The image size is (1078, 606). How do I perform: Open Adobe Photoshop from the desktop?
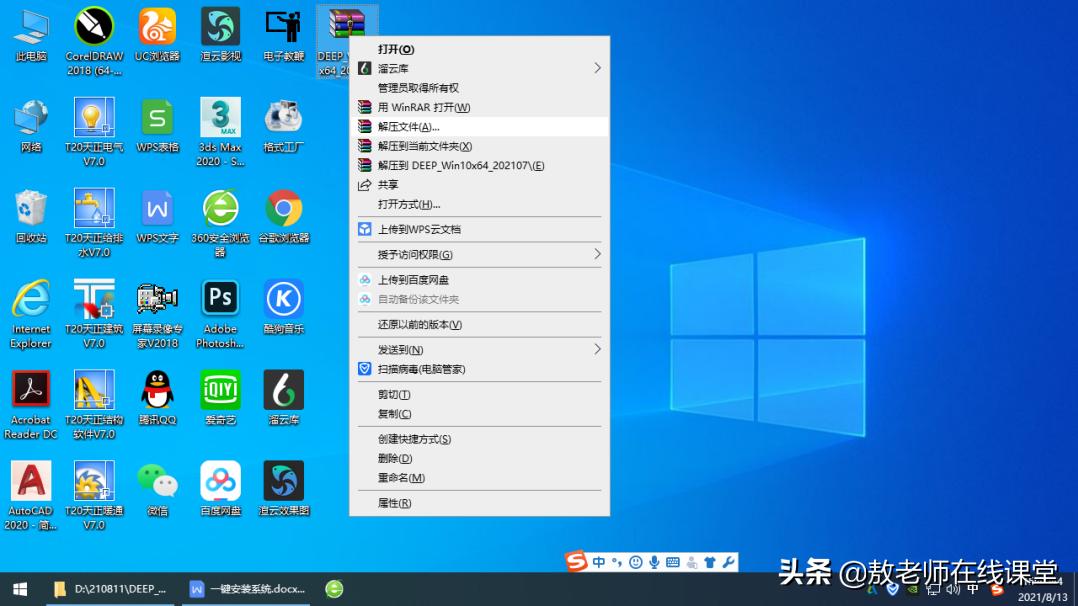pos(219,298)
